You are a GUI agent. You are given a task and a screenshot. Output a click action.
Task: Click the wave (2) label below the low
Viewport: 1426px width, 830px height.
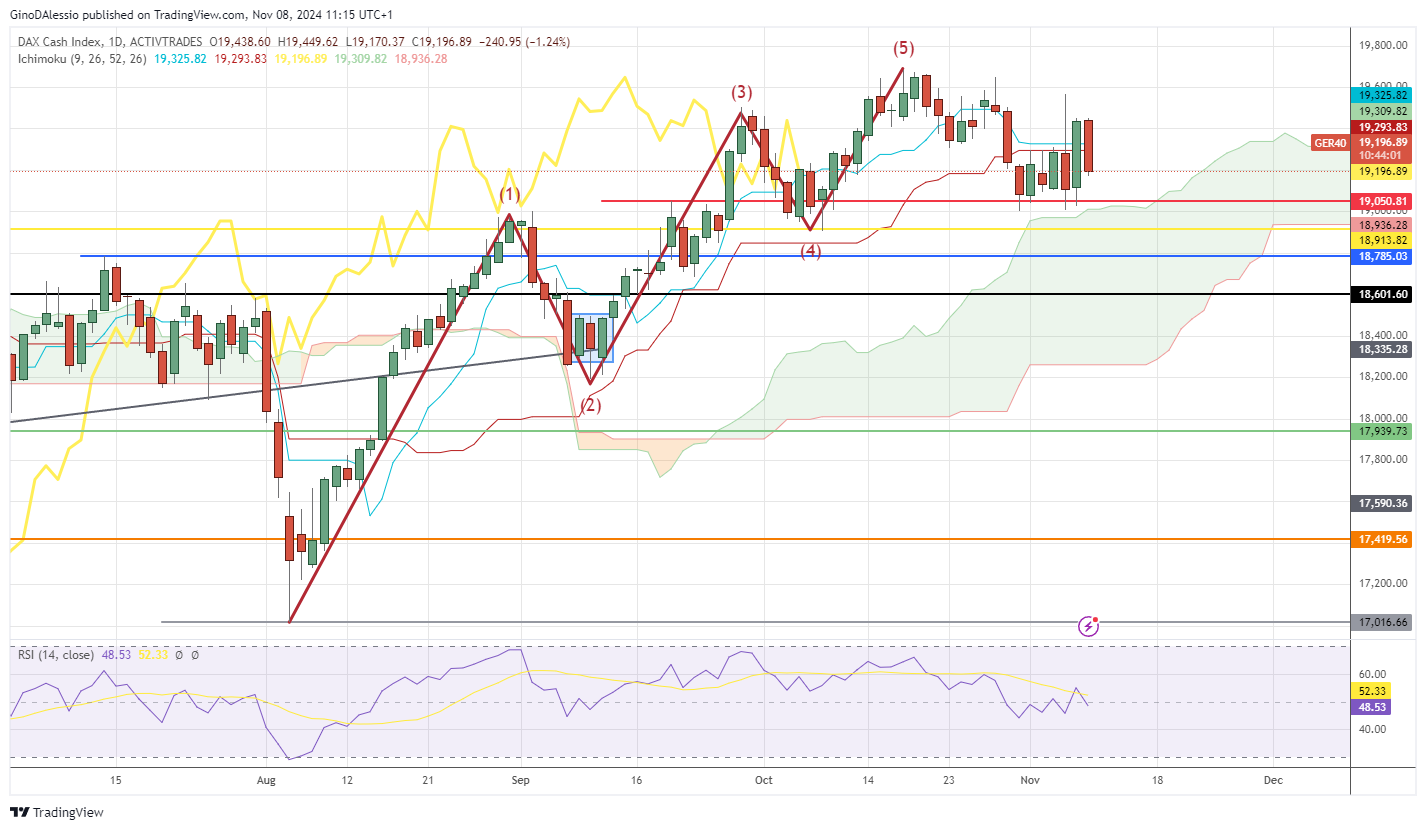(591, 405)
